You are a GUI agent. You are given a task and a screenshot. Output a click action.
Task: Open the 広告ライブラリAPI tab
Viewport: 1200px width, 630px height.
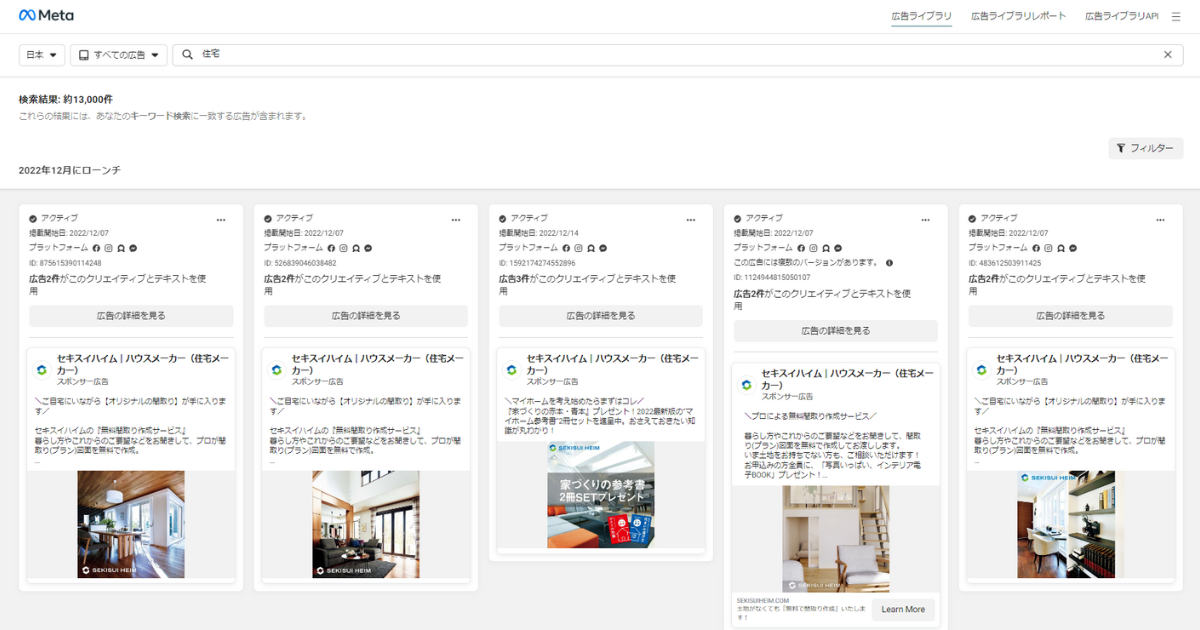click(1121, 16)
